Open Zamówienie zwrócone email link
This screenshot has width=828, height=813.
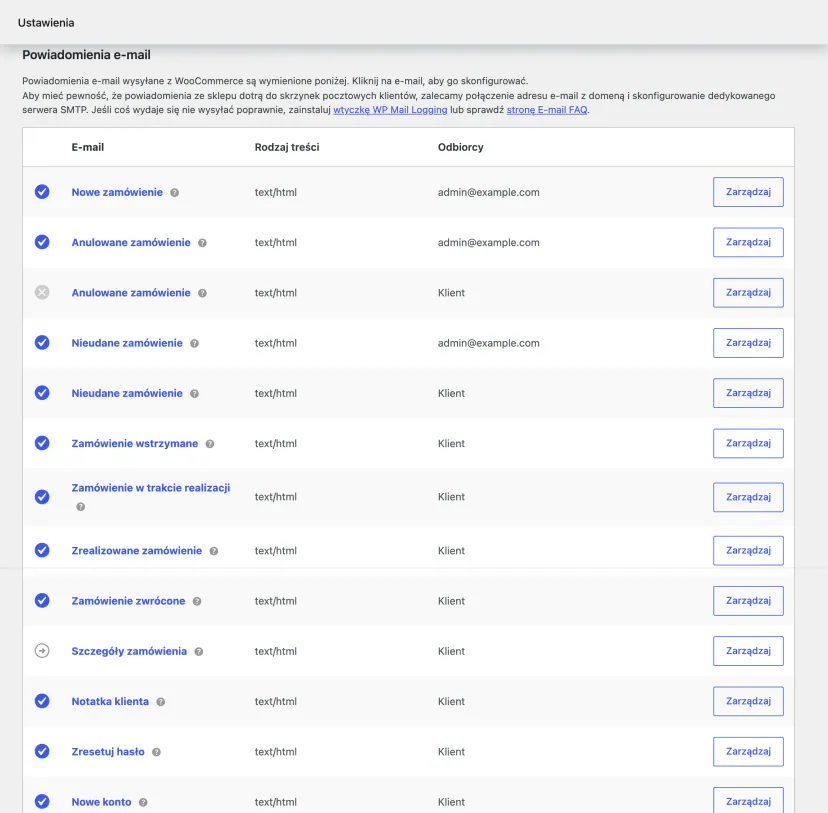128,601
